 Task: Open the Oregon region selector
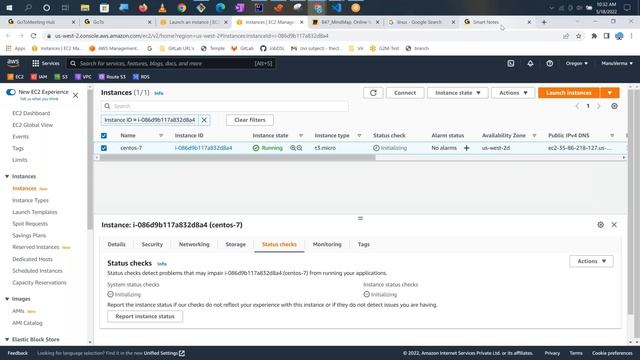pyautogui.click(x=577, y=63)
